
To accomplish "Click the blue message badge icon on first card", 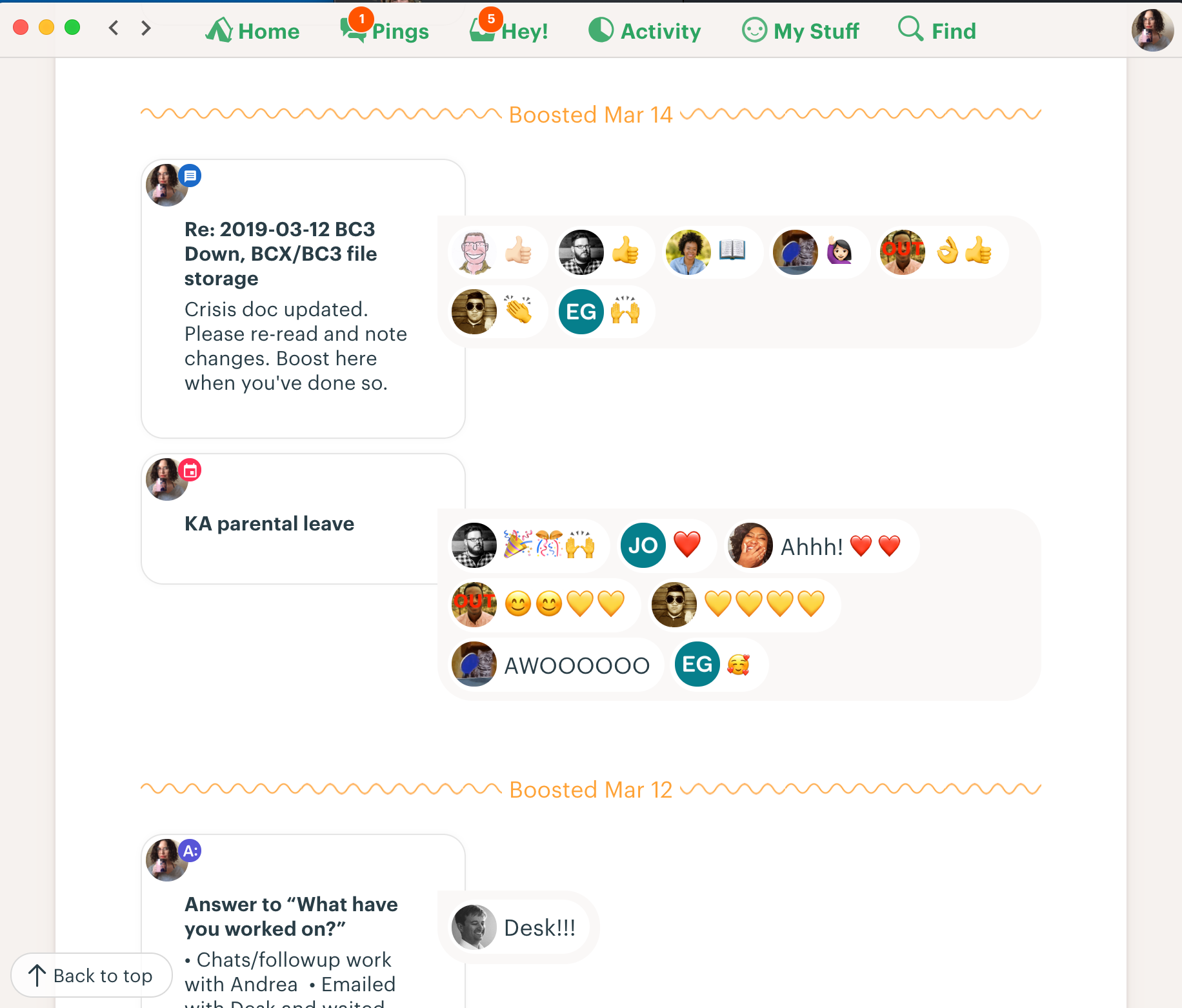I will point(190,176).
